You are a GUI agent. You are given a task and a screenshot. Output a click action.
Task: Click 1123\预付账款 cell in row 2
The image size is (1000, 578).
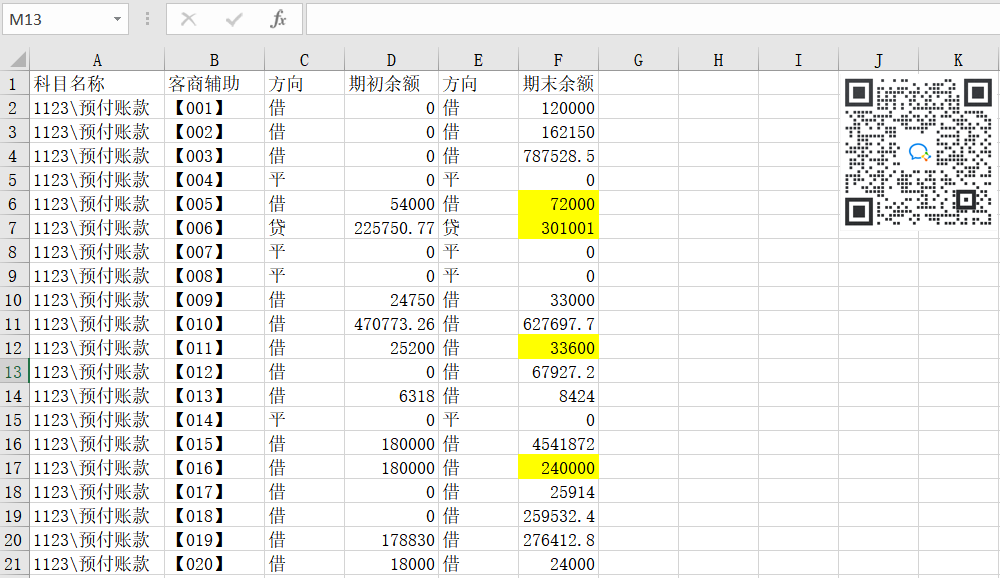pos(97,108)
